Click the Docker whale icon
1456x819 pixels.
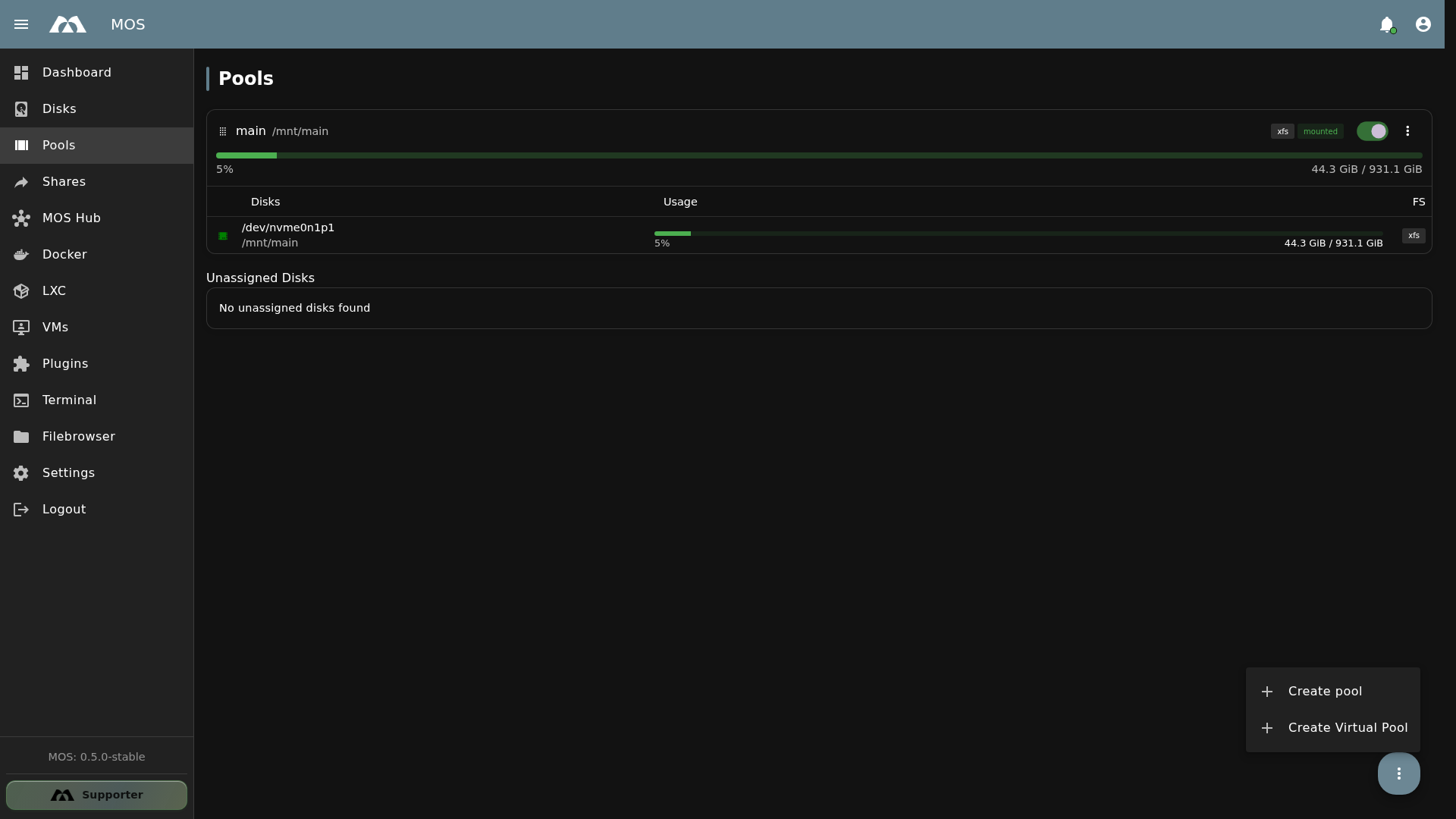[x=21, y=255]
